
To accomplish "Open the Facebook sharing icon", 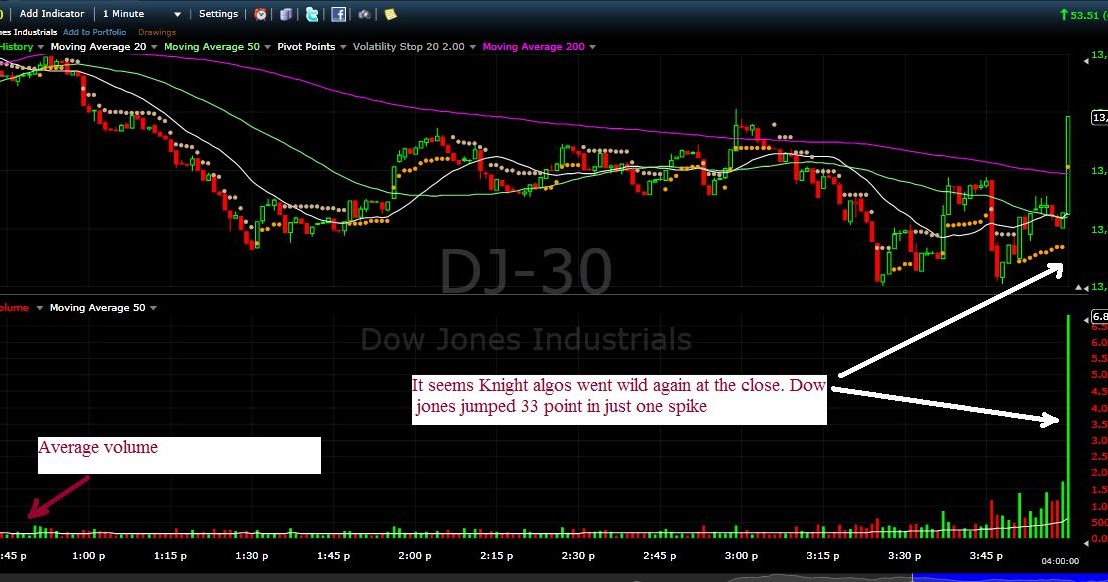I will pyautogui.click(x=338, y=14).
